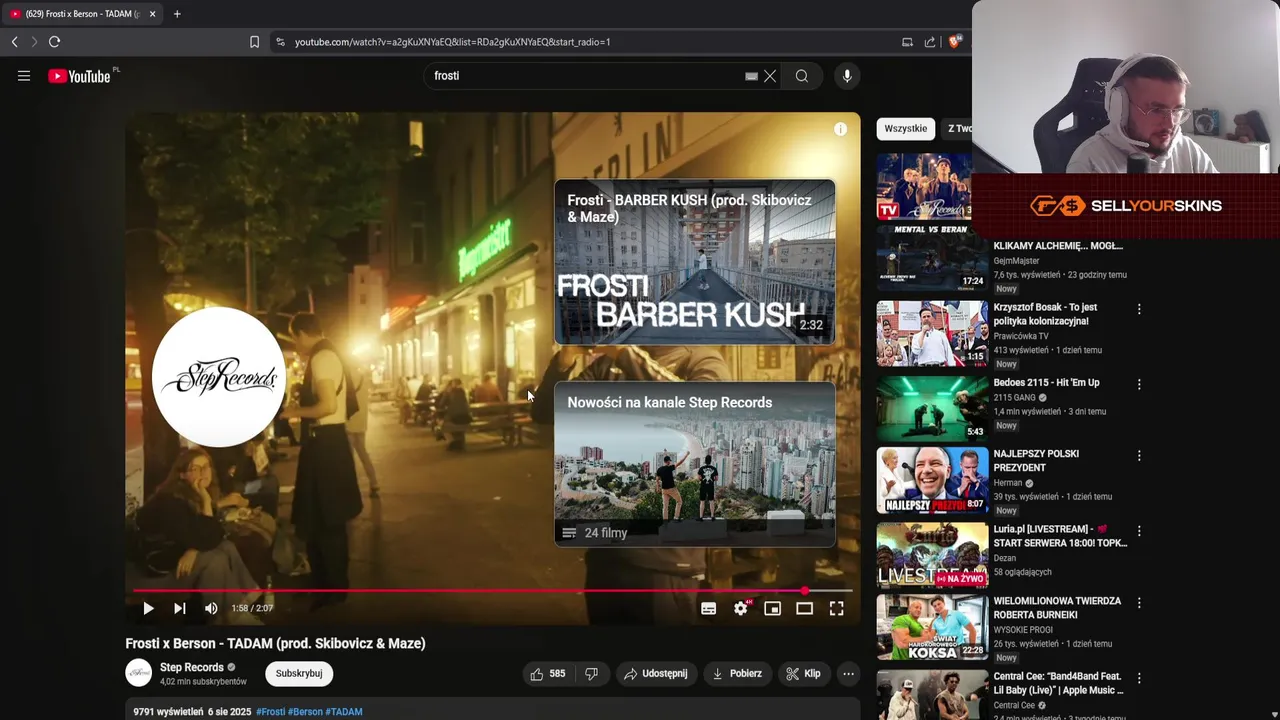Screen dimensions: 1280x720
Task: Click the Step Records circular channel watermark
Action: [x=219, y=377]
